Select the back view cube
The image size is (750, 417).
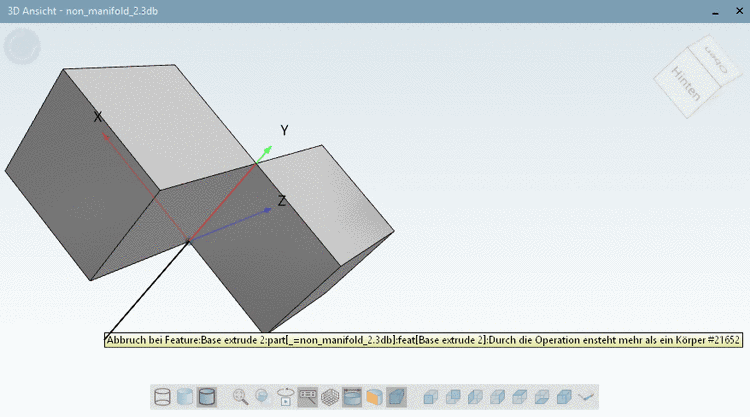[453, 397]
